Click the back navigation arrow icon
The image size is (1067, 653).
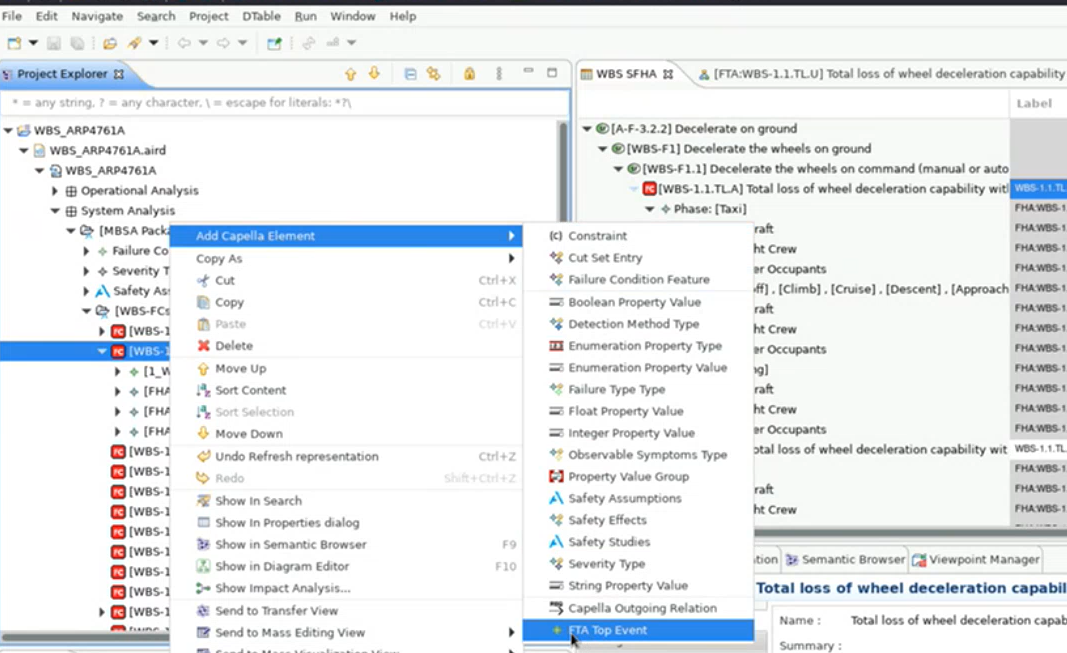[184, 43]
